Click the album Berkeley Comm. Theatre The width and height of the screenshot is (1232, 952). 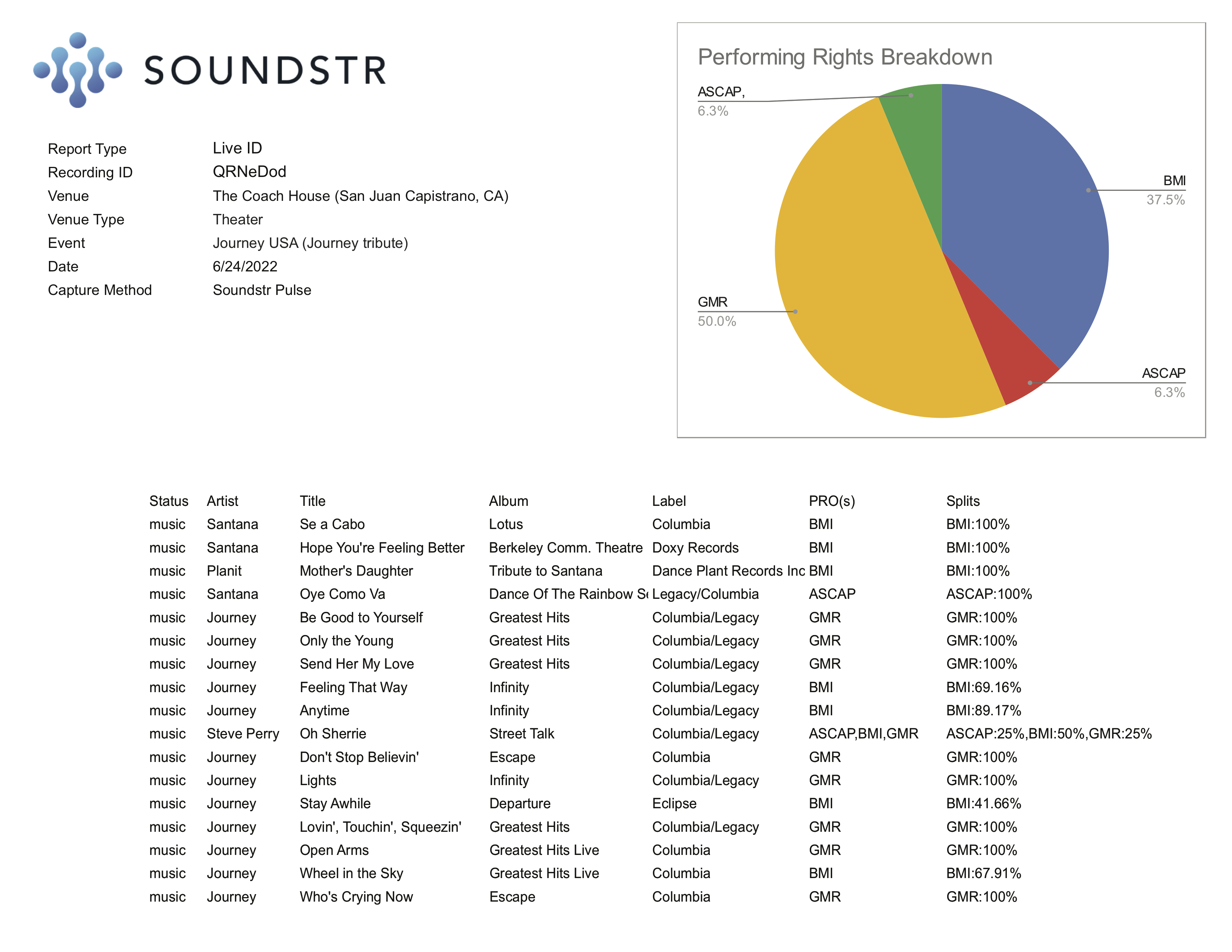click(565, 548)
